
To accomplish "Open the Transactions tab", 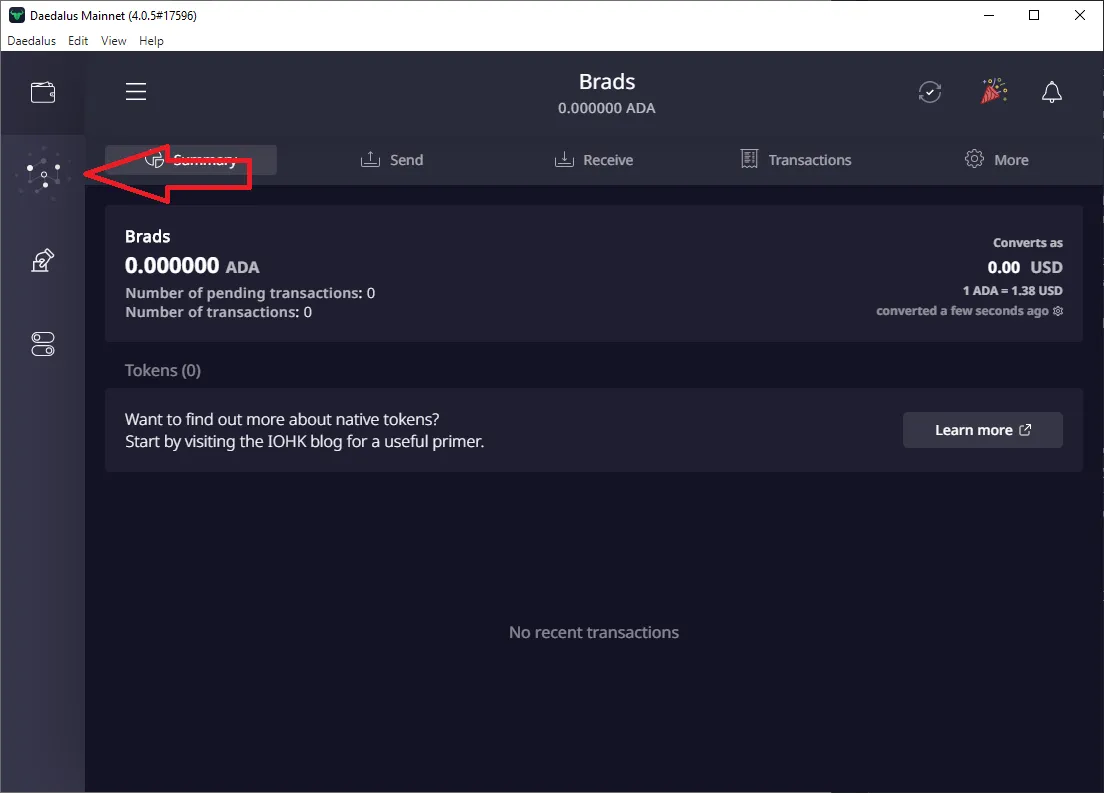I will (796, 160).
